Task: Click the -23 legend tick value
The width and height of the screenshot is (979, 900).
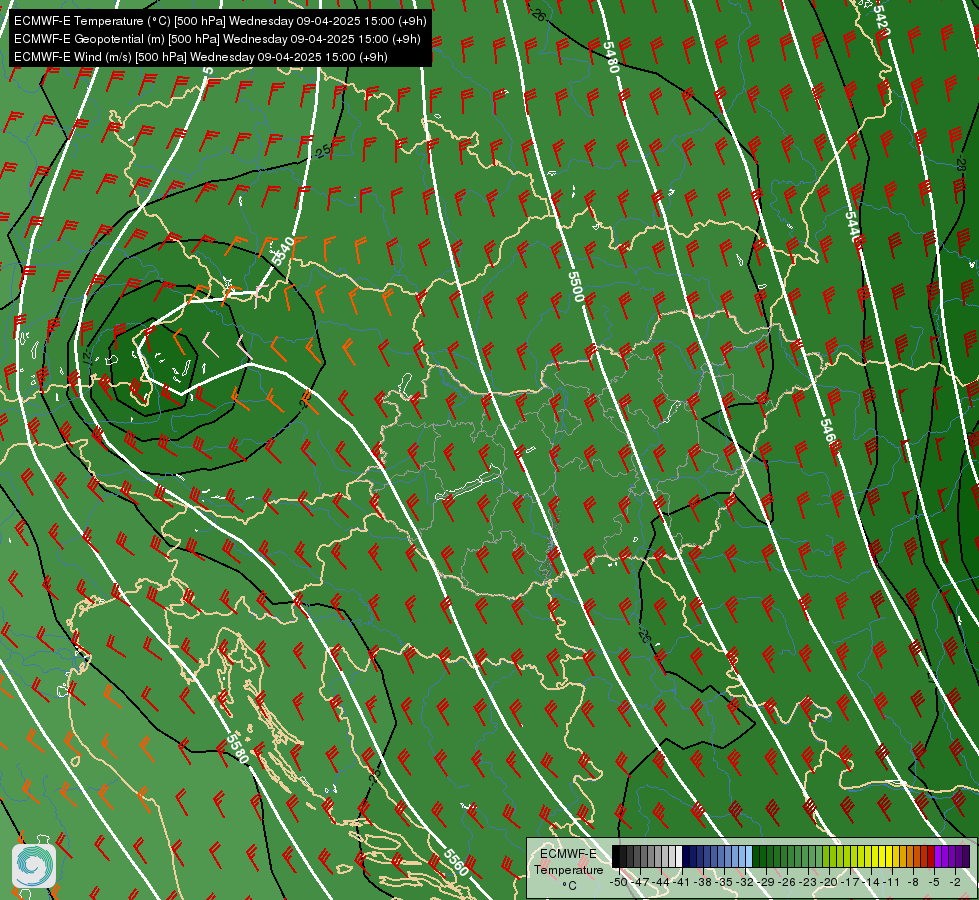Action: [808, 882]
